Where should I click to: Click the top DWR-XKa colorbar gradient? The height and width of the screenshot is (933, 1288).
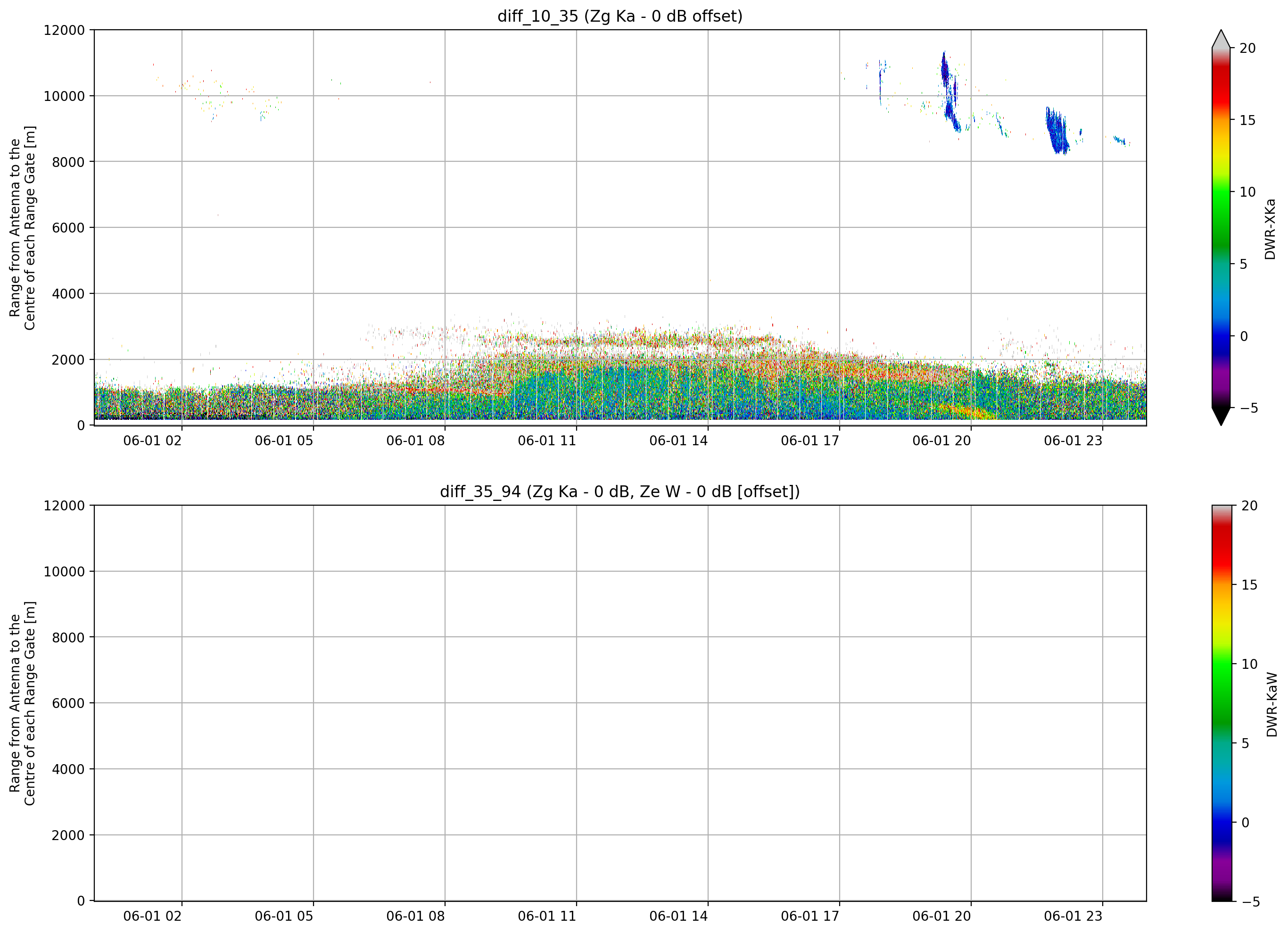coord(1221,228)
